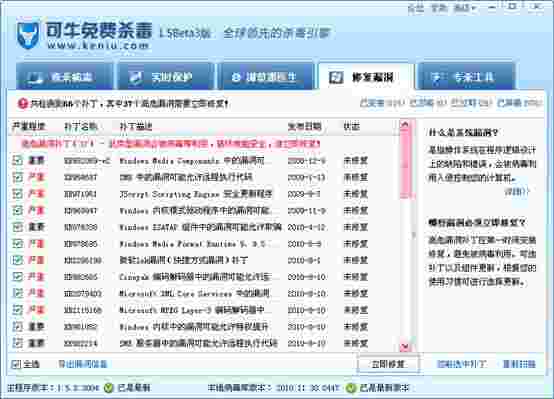Screen dimensions: 554x399
Task: Open the third tab with the globe icon
Action: 266,77
